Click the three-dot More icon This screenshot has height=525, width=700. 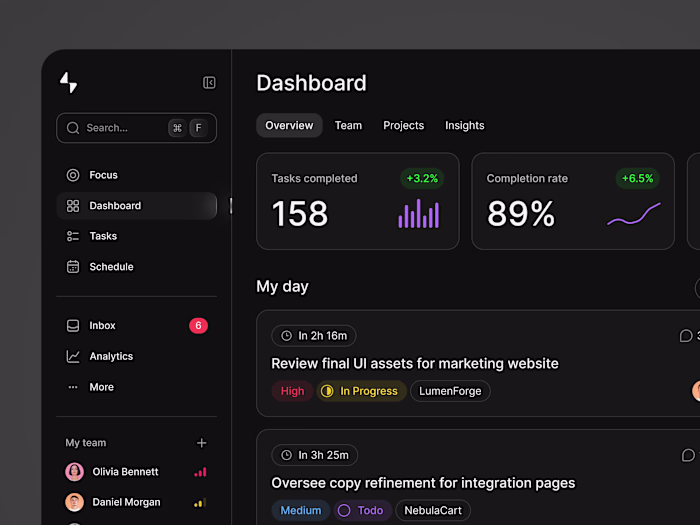(x=73, y=387)
